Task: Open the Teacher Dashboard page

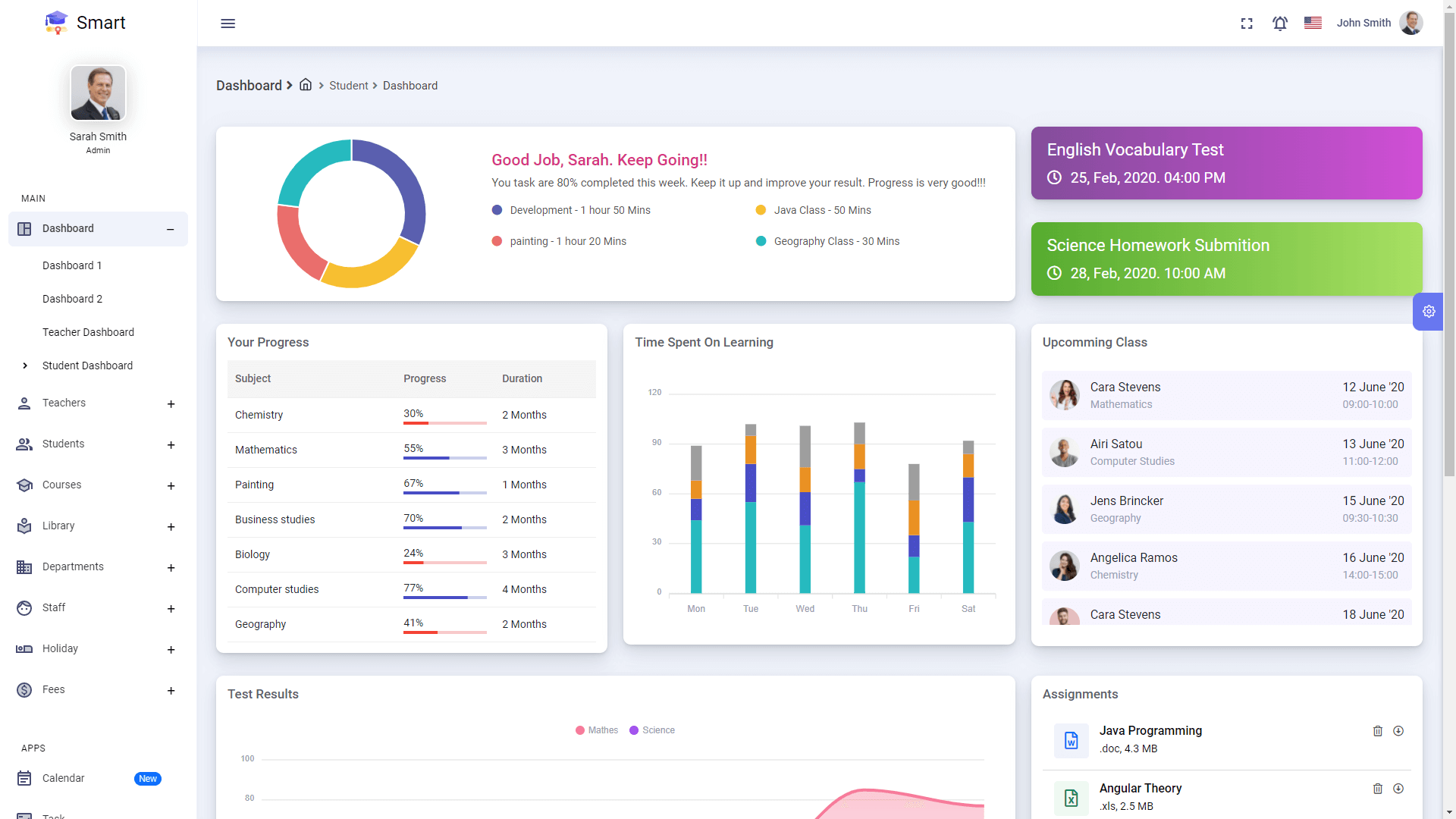Action: [x=88, y=332]
